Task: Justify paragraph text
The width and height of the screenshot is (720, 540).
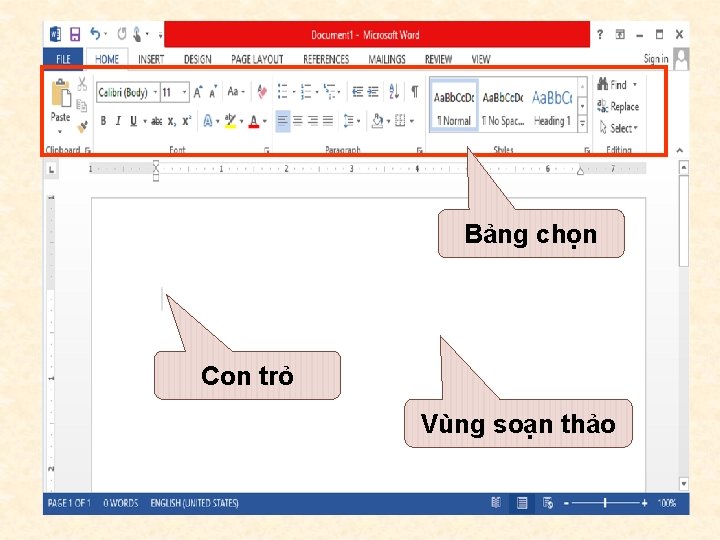Action: (328, 121)
